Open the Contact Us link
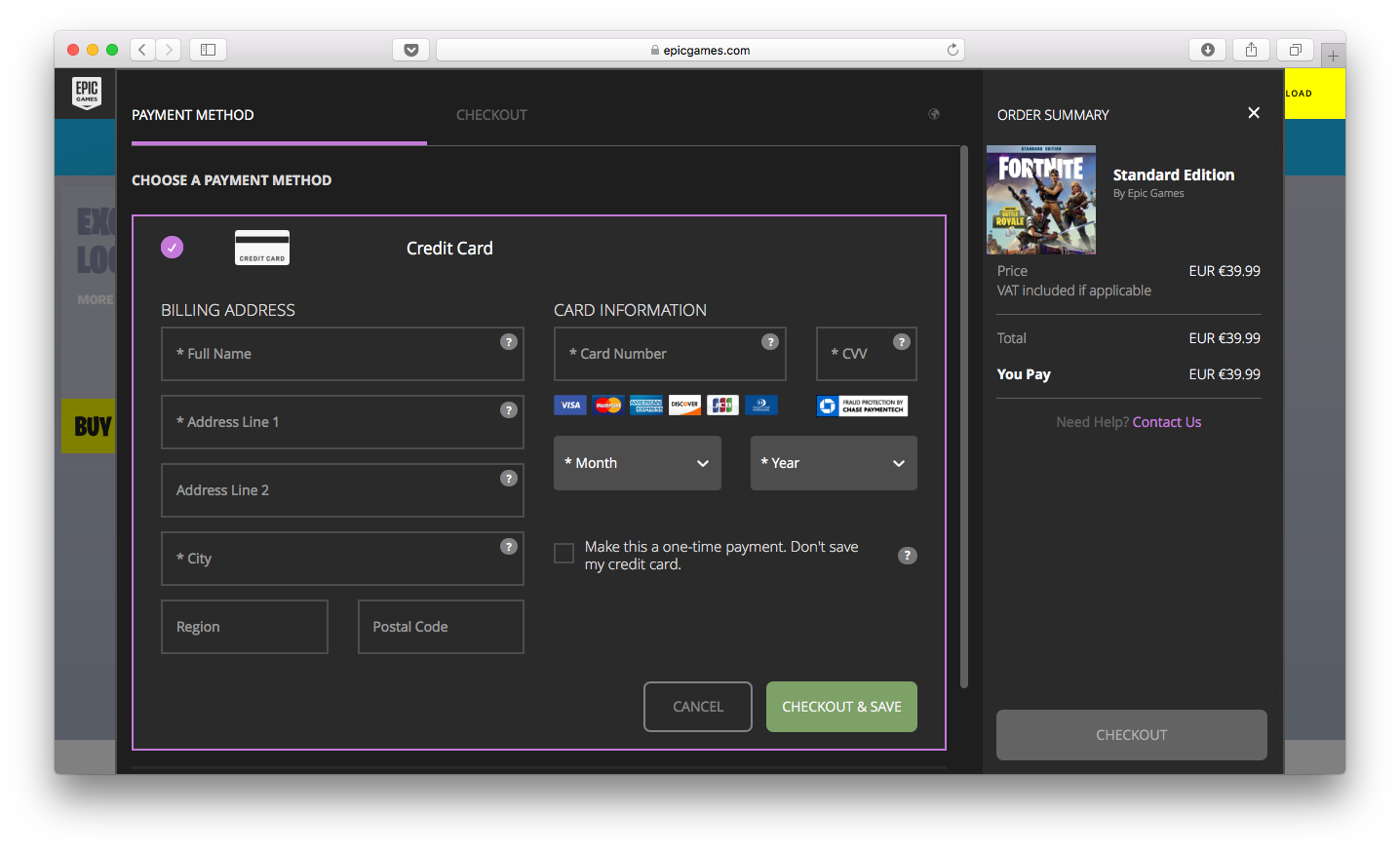Viewport: 1400px width, 852px height. tap(1166, 422)
